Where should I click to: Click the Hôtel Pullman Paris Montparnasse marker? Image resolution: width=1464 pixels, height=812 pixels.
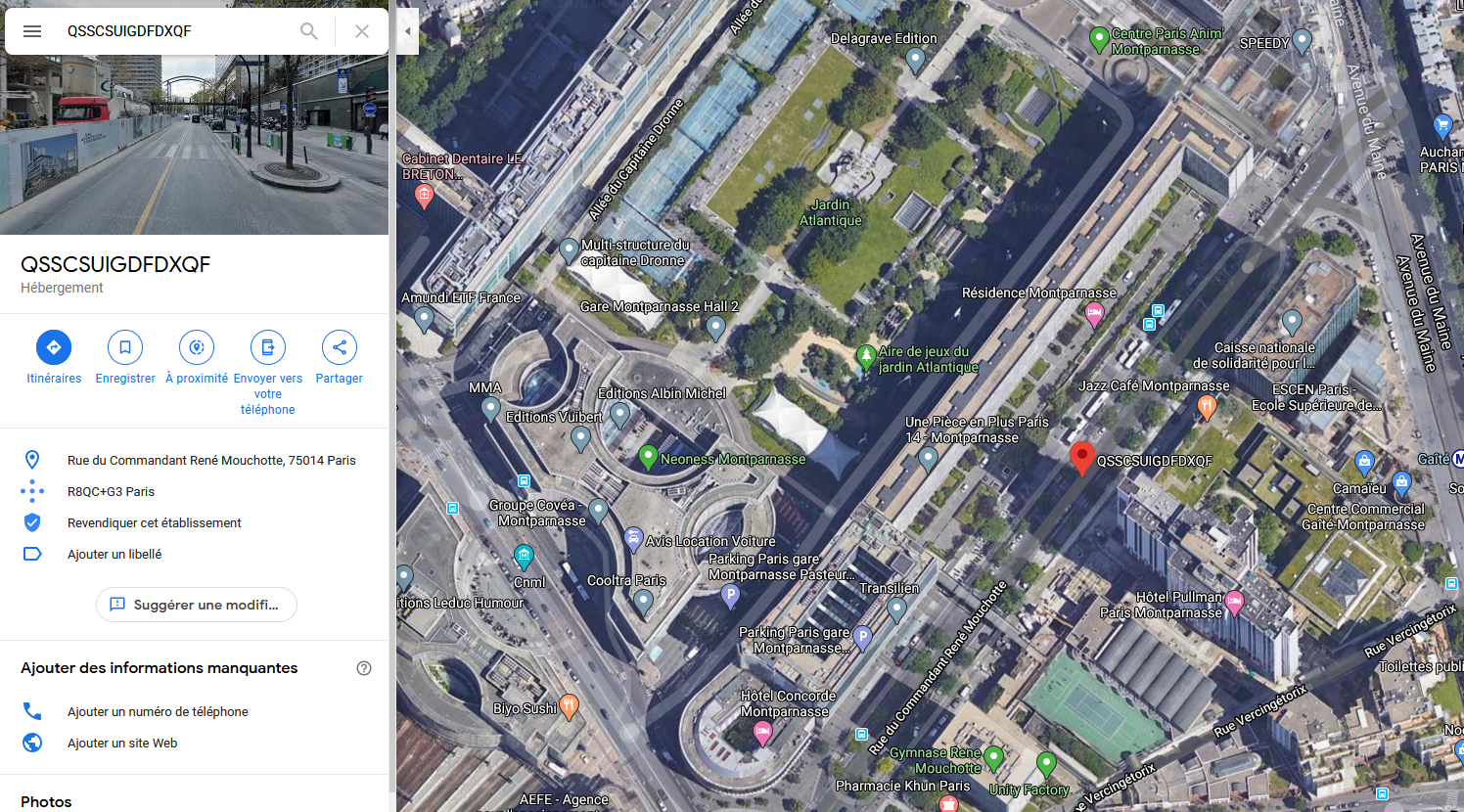(1235, 603)
